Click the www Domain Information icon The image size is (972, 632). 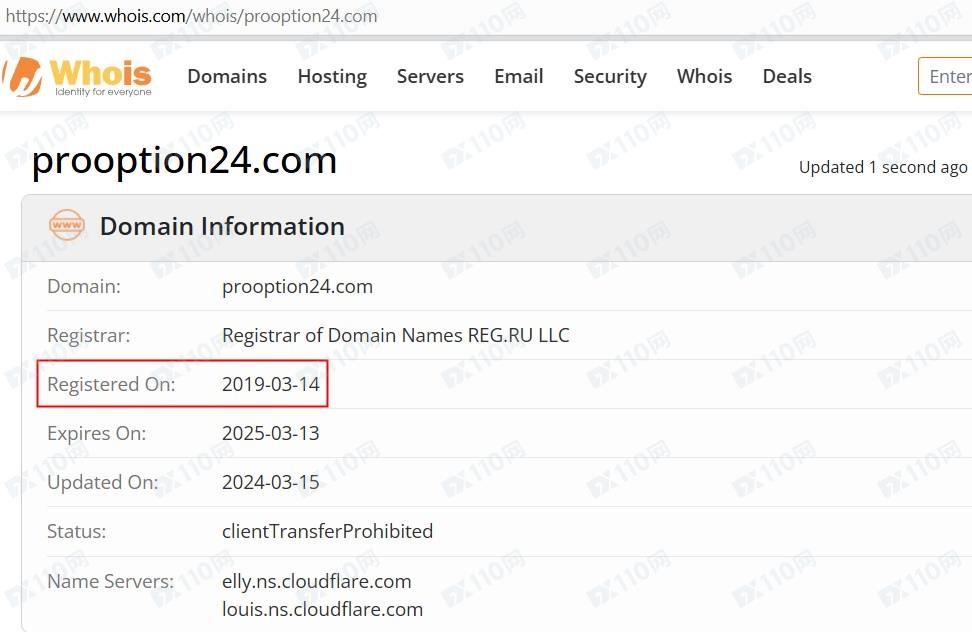click(x=67, y=226)
